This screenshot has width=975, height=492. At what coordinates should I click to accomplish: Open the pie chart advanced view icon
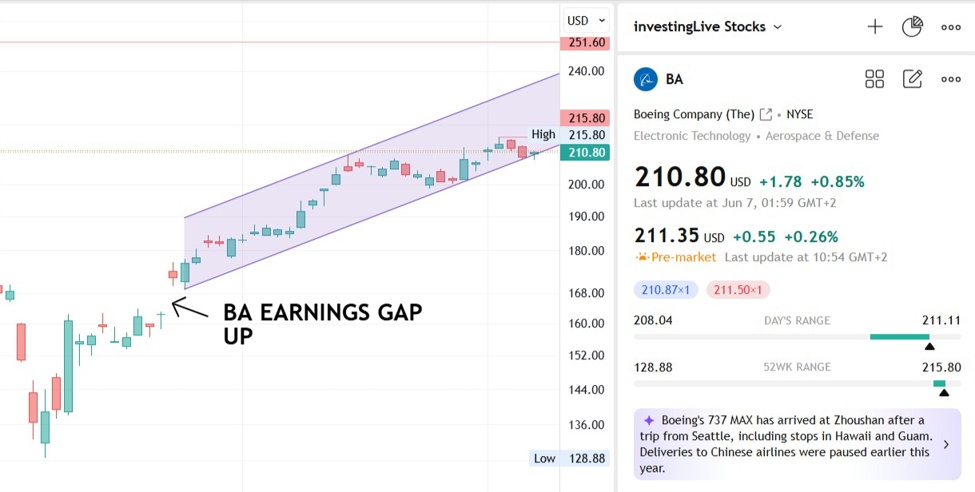coord(912,27)
